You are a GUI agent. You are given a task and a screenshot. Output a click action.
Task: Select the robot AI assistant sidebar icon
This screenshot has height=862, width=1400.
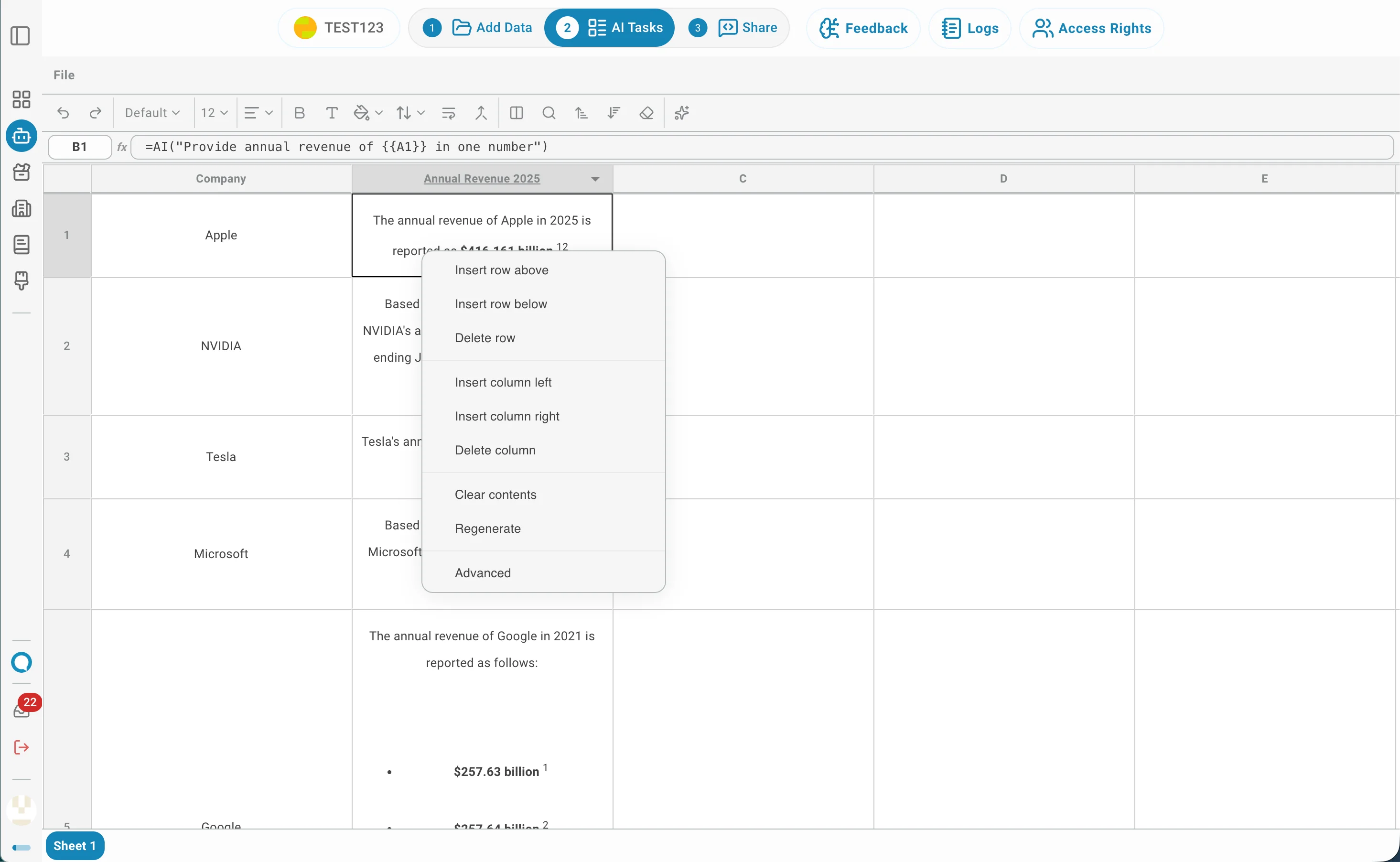point(21,136)
